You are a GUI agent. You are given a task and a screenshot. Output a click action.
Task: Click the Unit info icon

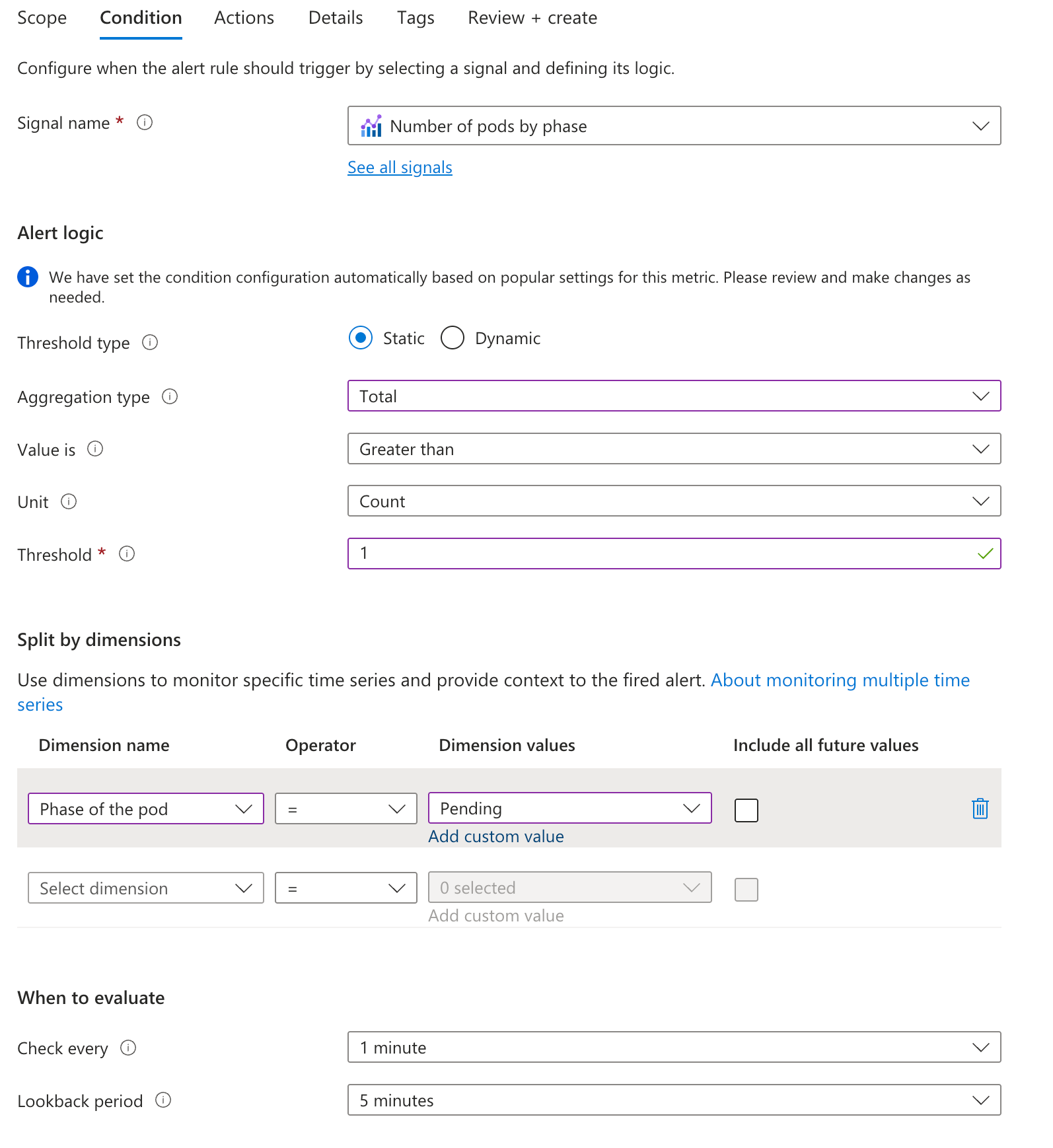(69, 501)
